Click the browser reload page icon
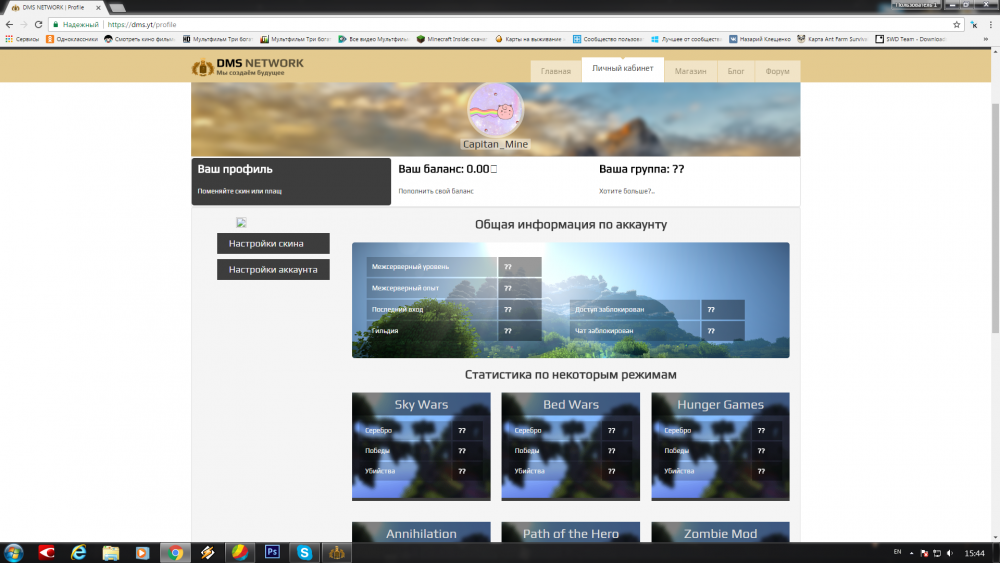Screen dimensions: 1000x563 click(x=38, y=24)
